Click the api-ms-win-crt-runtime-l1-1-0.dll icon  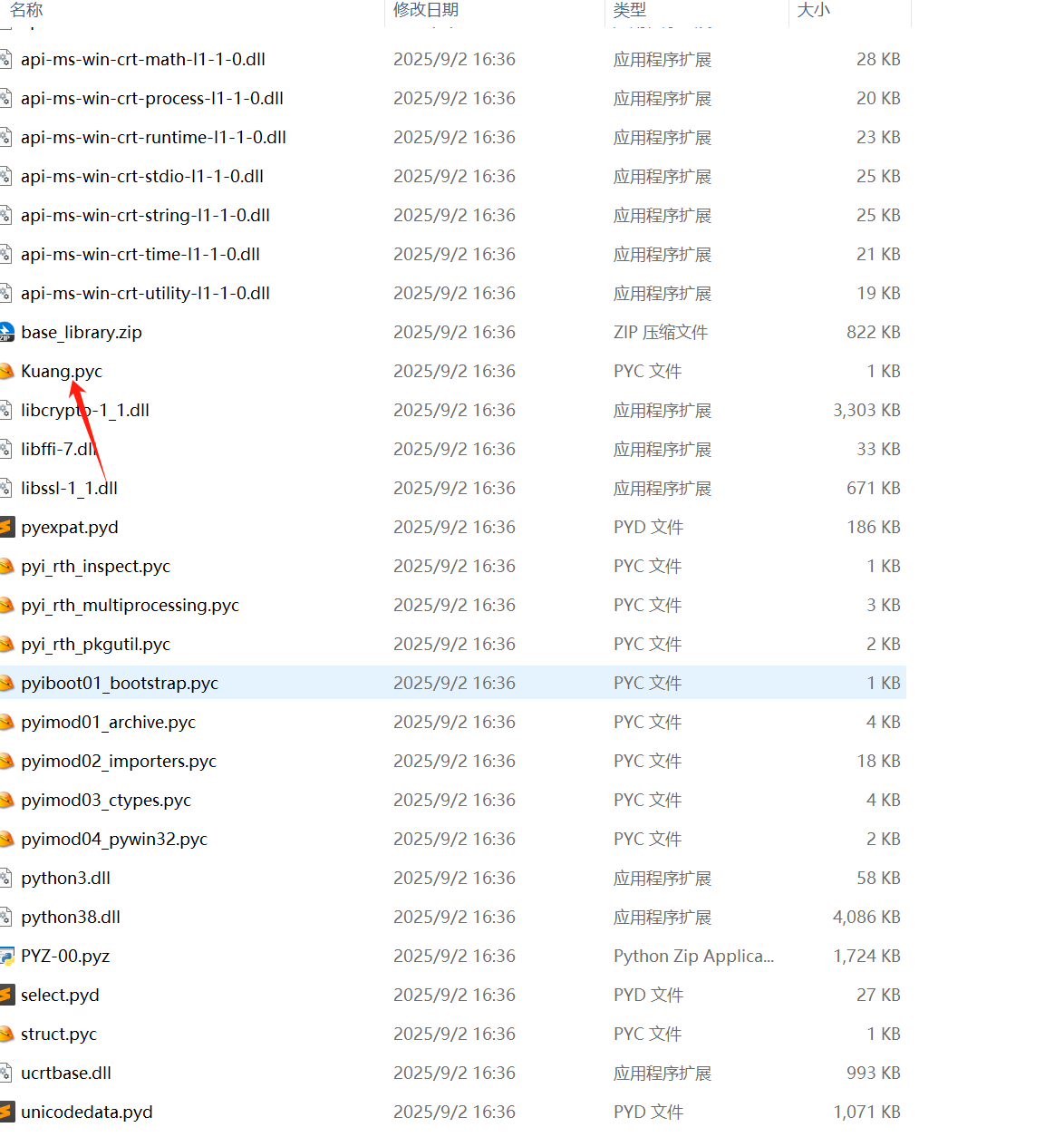6,138
